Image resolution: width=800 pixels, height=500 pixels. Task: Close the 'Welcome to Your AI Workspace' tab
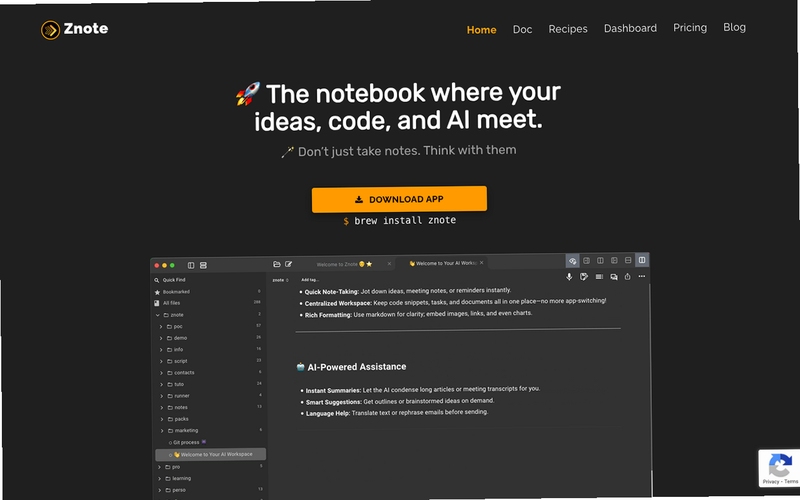481,263
